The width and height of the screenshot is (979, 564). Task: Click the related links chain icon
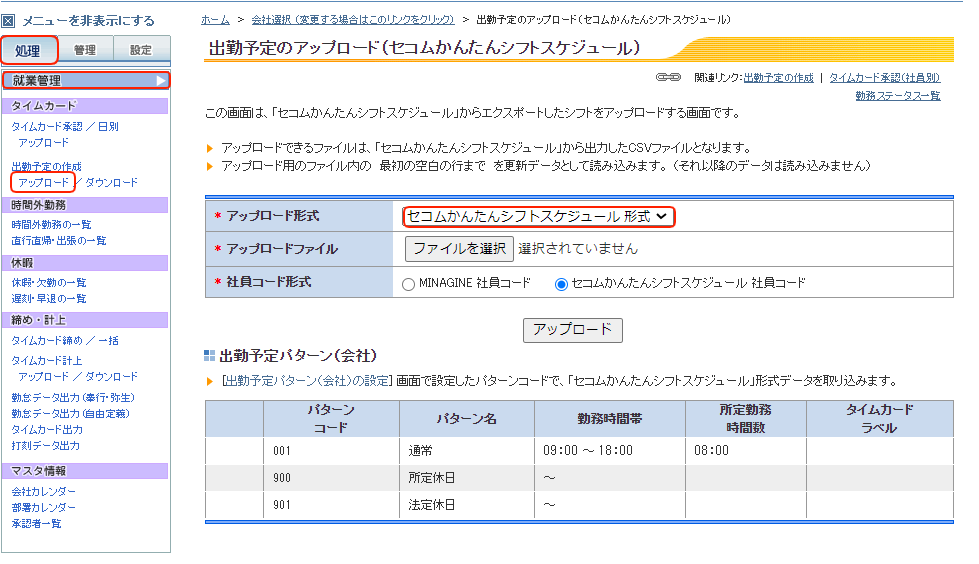coord(668,77)
